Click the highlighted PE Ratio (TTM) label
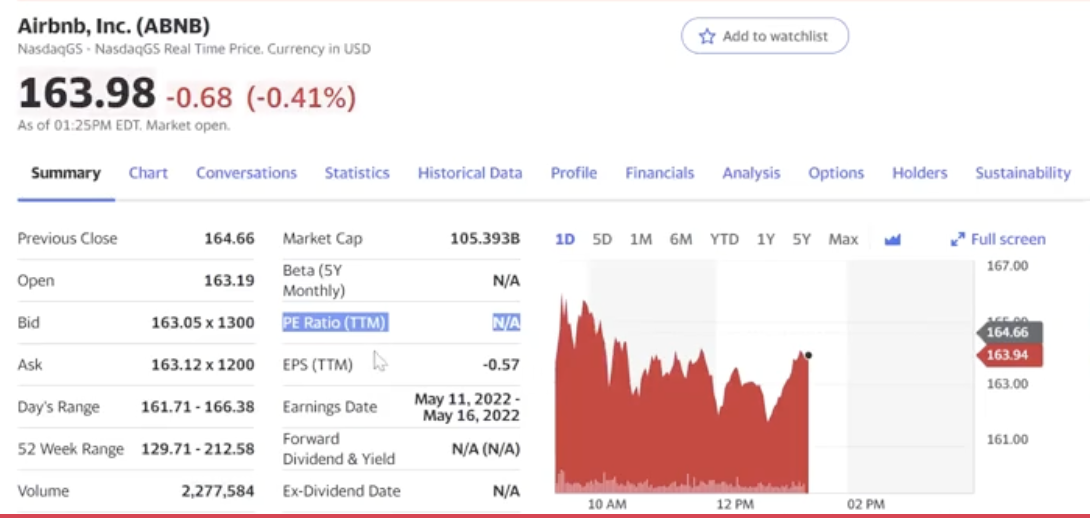The width and height of the screenshot is (1090, 518). tap(335, 323)
